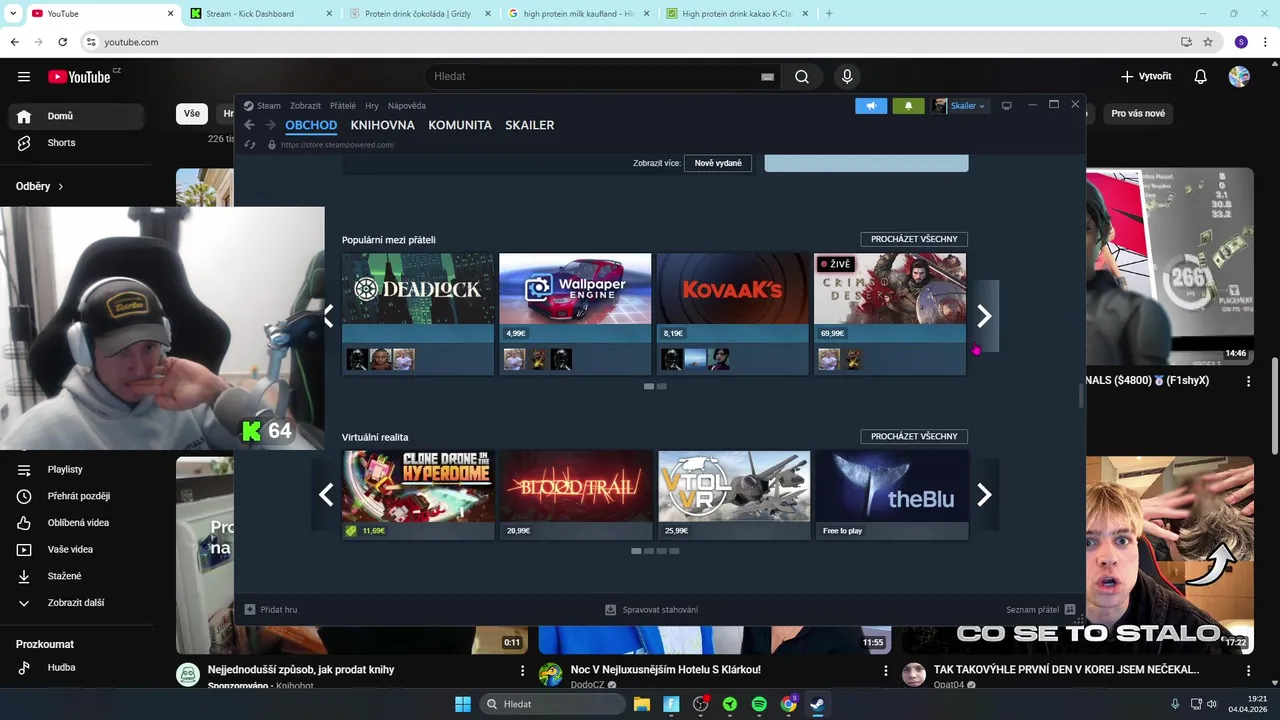Open Steam notifications bell
This screenshot has width=1280, height=720.
point(908,106)
